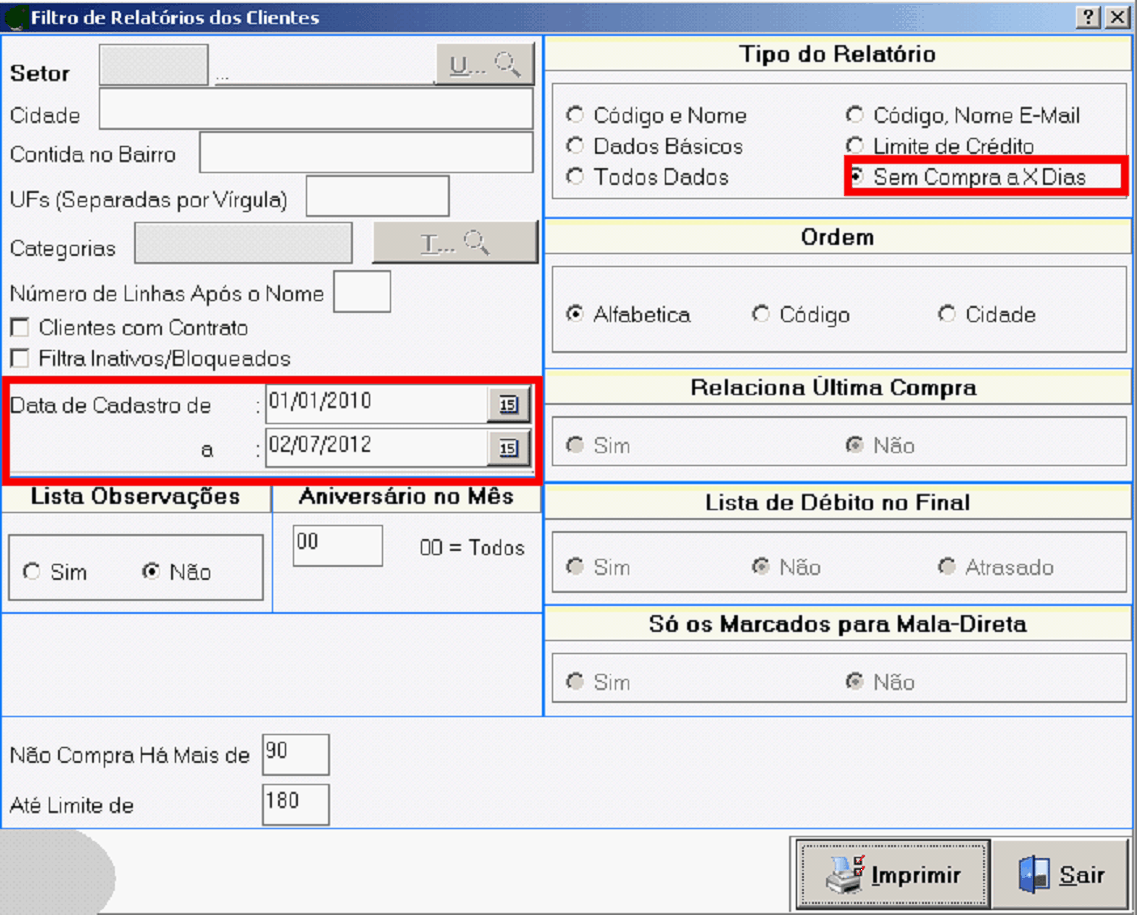
Task: Check Filtra Inativos/Bloqueados option
Action: [19, 358]
